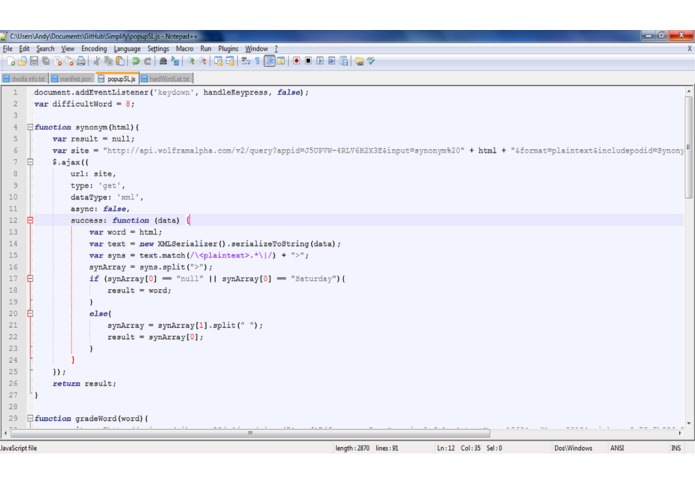Undo last change with green Undo arrow
Image resolution: width=695 pixels, height=494 pixels.
point(136,61)
